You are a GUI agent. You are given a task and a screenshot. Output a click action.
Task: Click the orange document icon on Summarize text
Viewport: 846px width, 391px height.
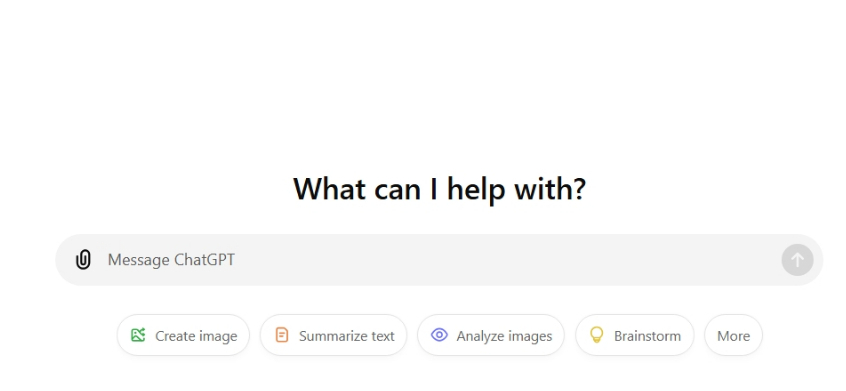(282, 335)
